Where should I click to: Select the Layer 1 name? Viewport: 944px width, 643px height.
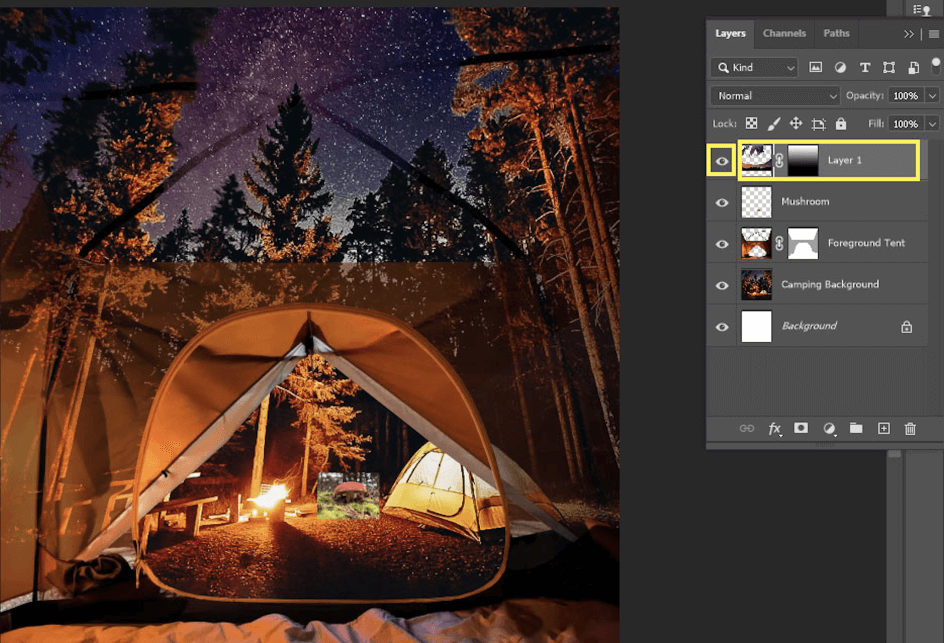pyautogui.click(x=845, y=160)
